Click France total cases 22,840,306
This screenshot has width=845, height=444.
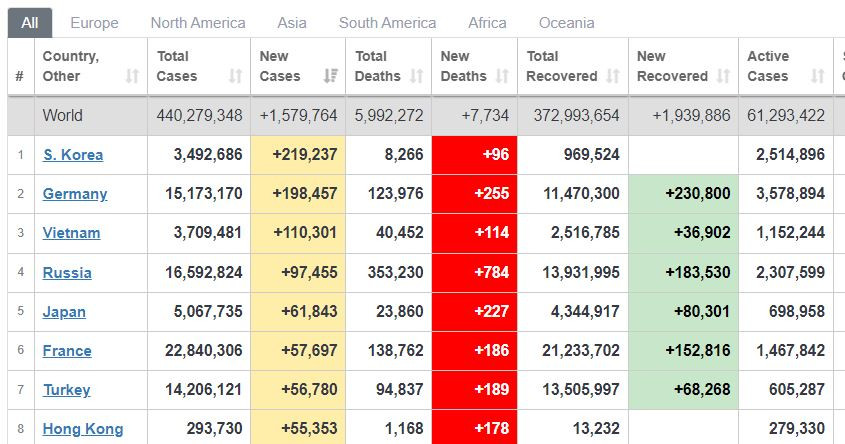[204, 351]
